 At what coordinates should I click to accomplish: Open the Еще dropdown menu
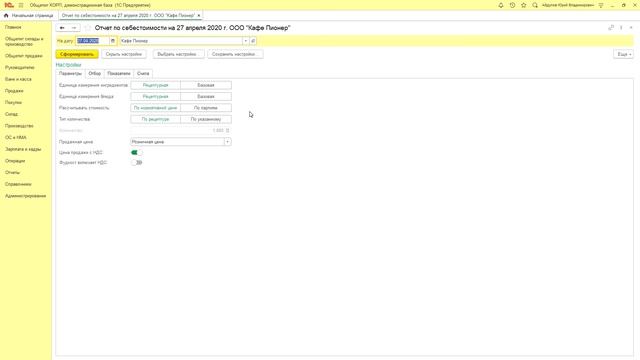click(x=623, y=54)
